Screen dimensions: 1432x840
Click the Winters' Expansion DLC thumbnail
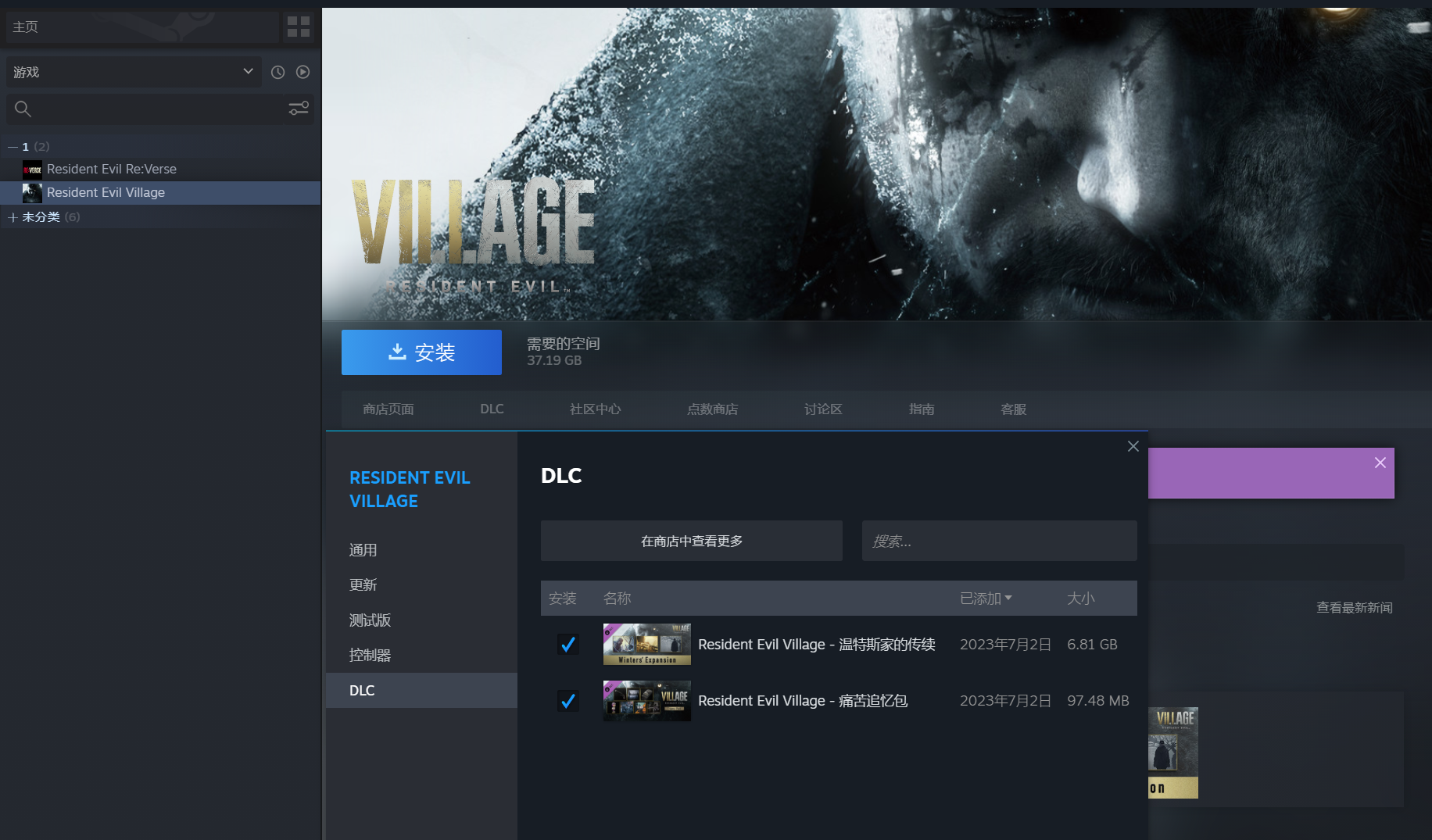tap(646, 645)
